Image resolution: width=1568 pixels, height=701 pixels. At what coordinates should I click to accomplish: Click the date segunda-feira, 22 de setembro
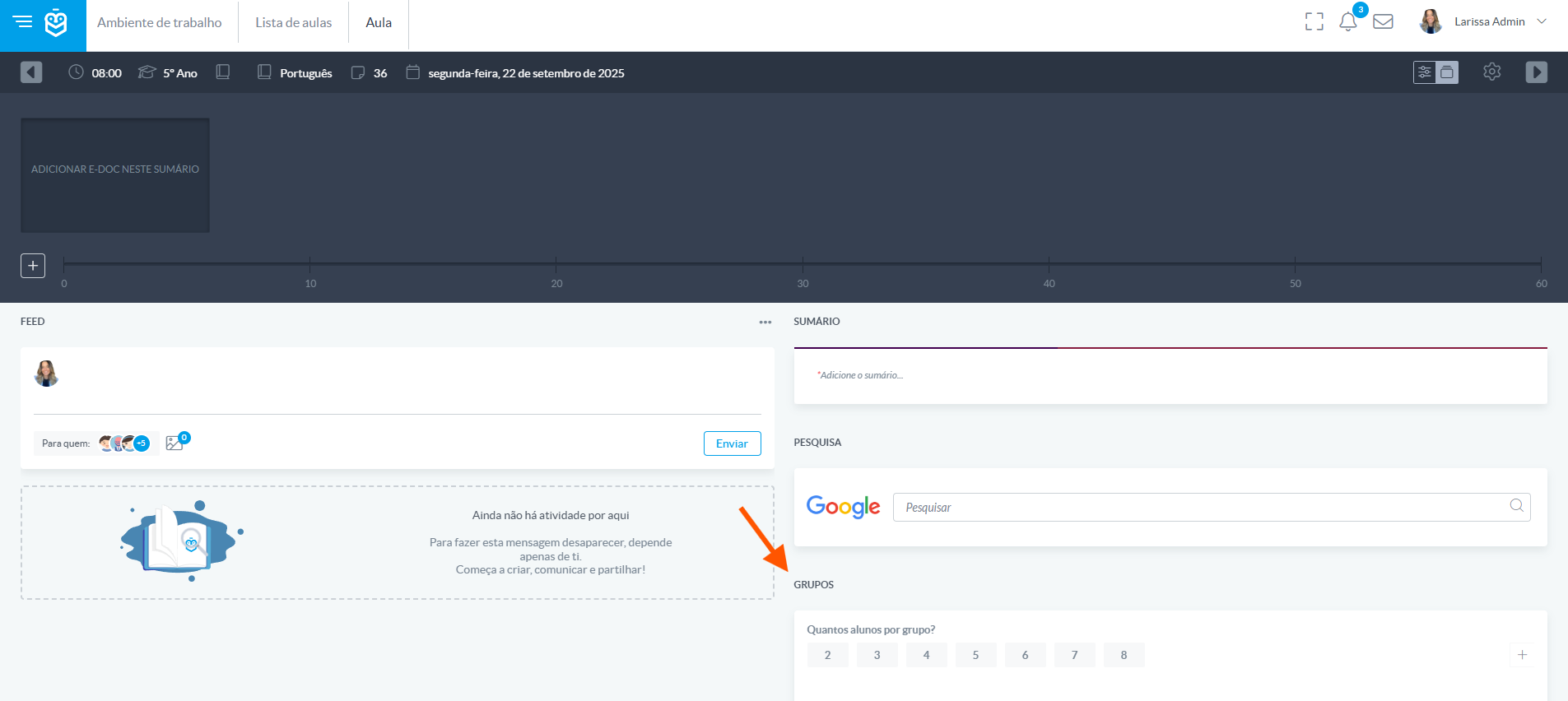[526, 73]
